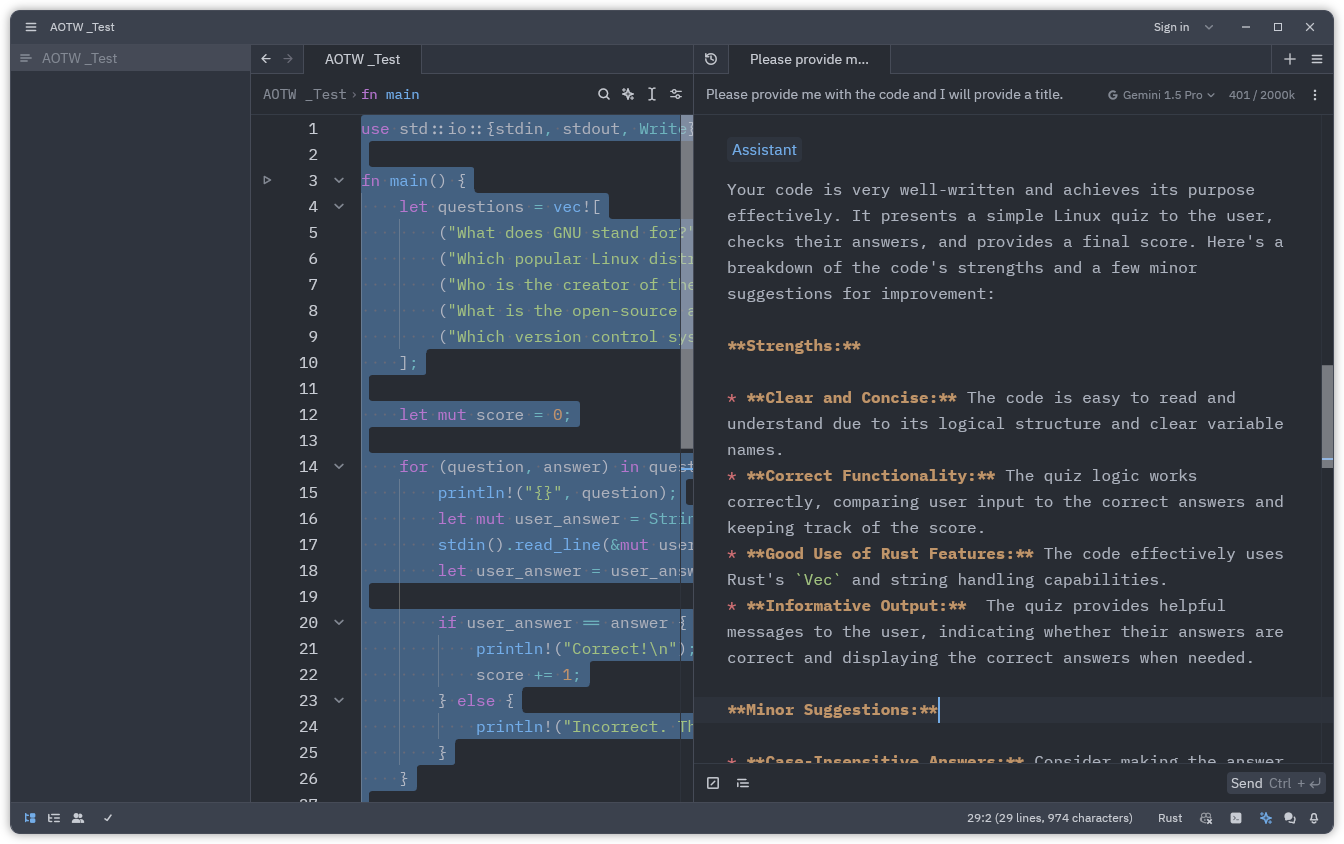Open the Gemini 1.5 Pro model selector
Image resolution: width=1344 pixels, height=844 pixels.
(x=1160, y=93)
